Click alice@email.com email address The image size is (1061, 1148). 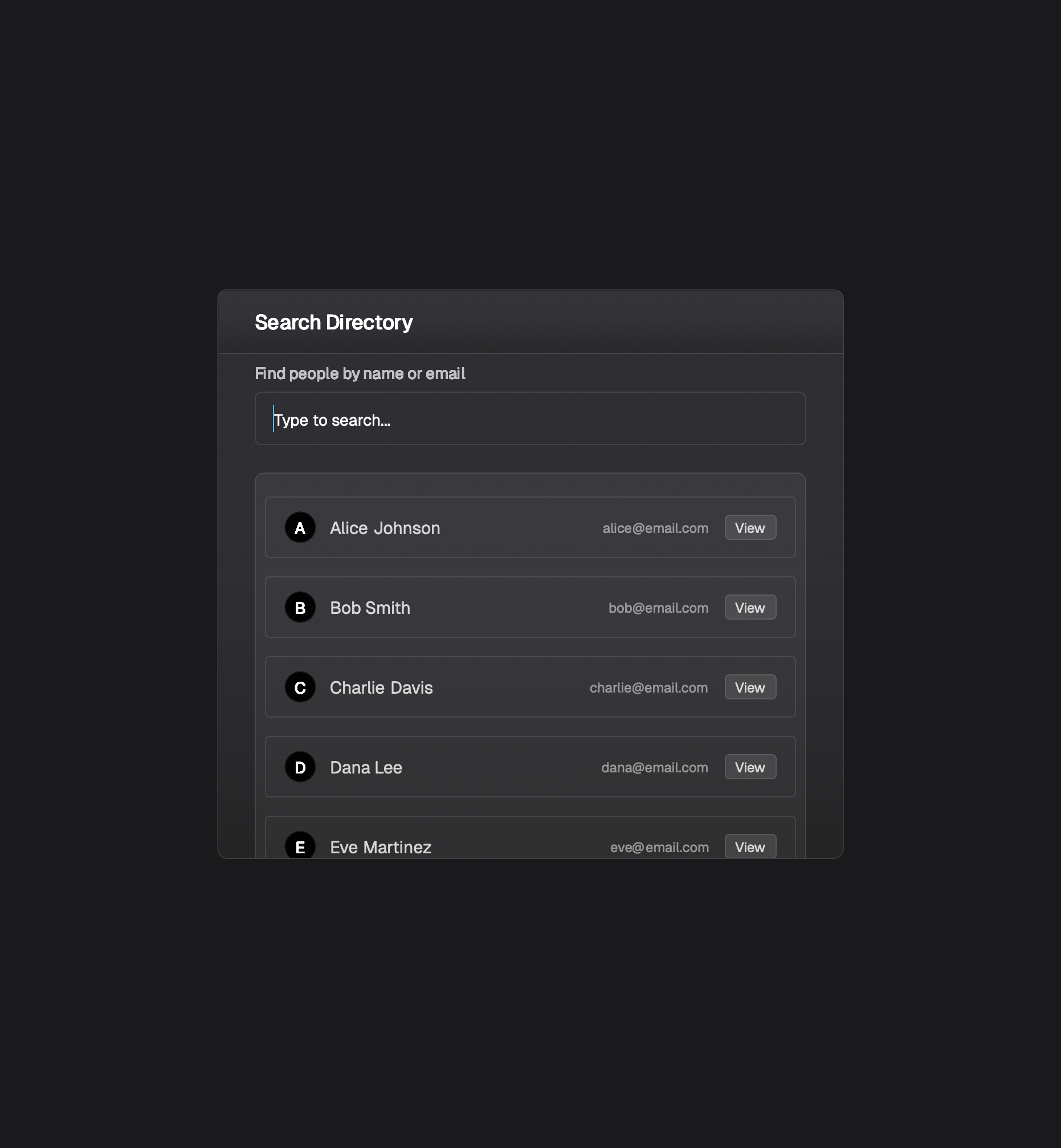point(655,527)
